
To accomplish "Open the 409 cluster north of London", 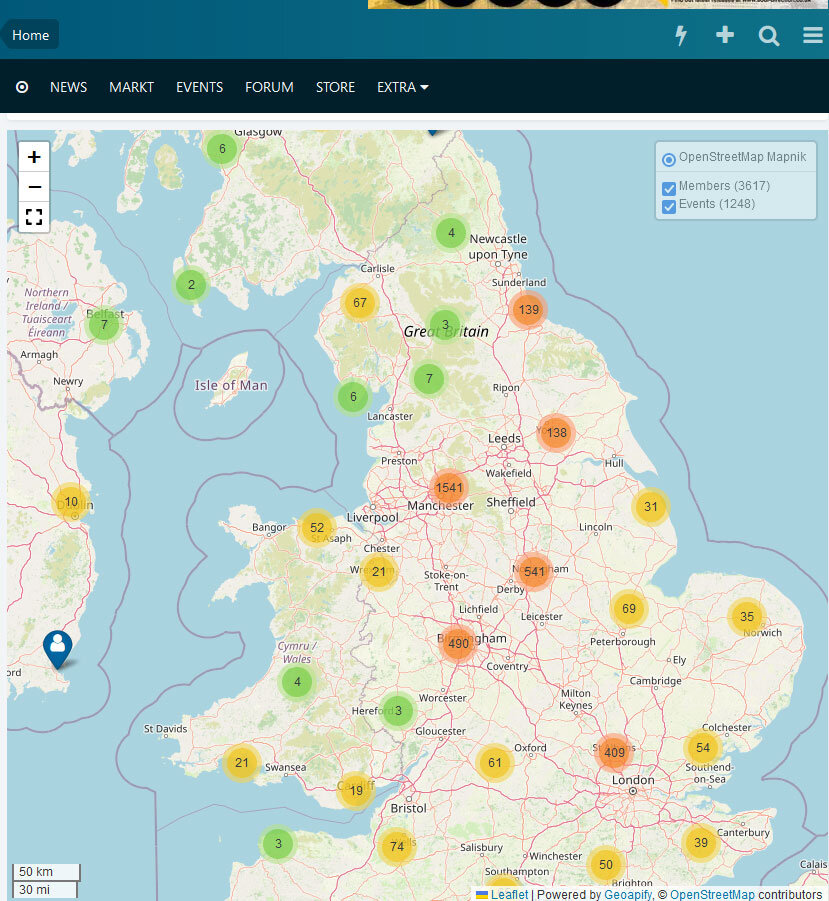I will pyautogui.click(x=614, y=752).
